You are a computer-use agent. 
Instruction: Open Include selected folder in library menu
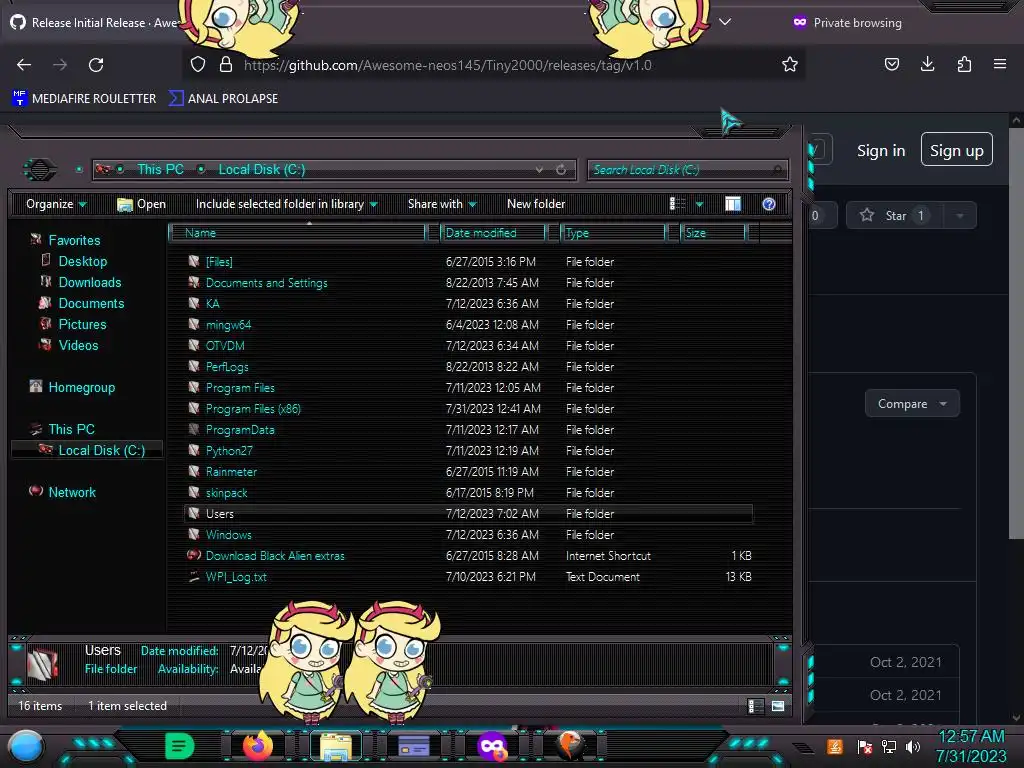[286, 204]
